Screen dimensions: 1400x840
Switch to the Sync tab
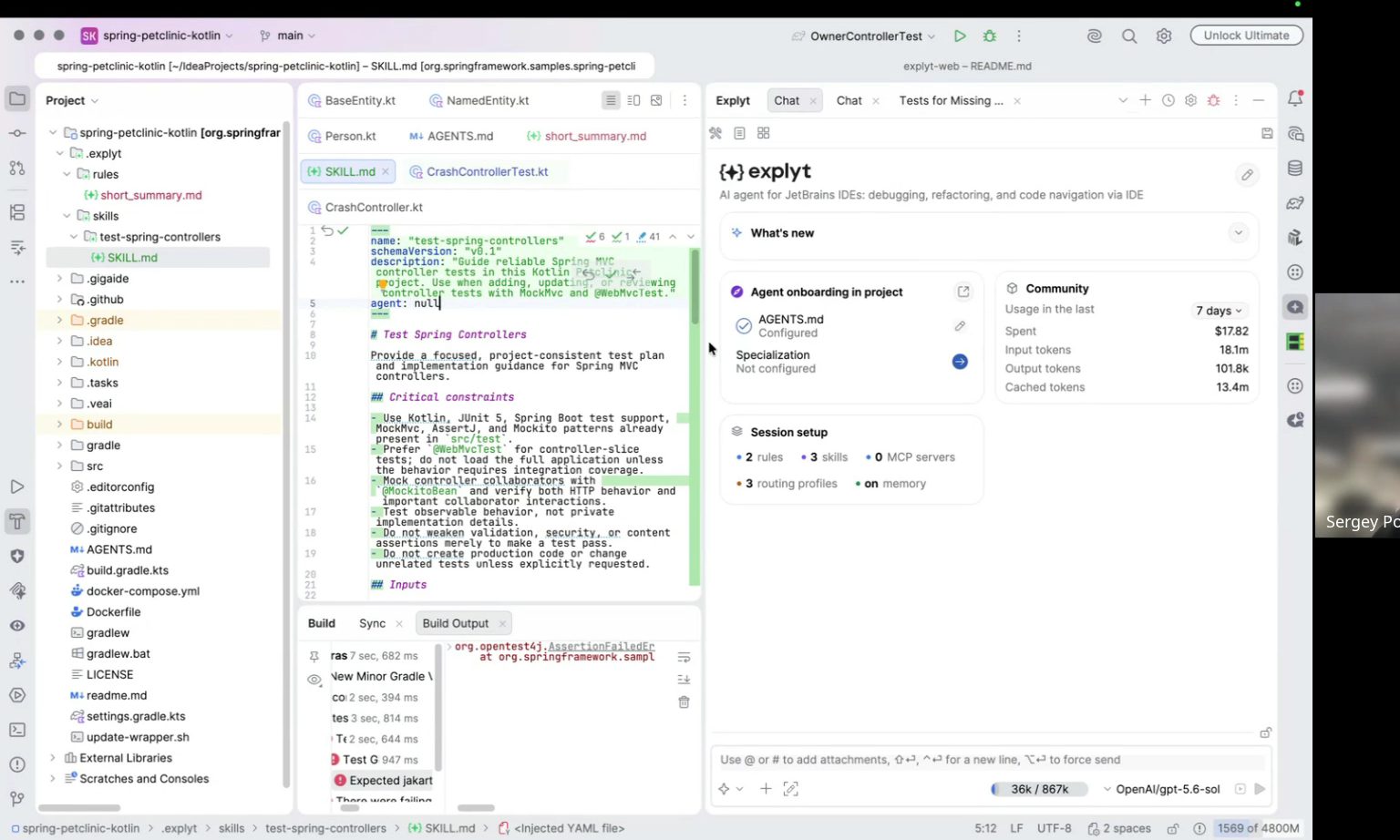click(x=372, y=623)
